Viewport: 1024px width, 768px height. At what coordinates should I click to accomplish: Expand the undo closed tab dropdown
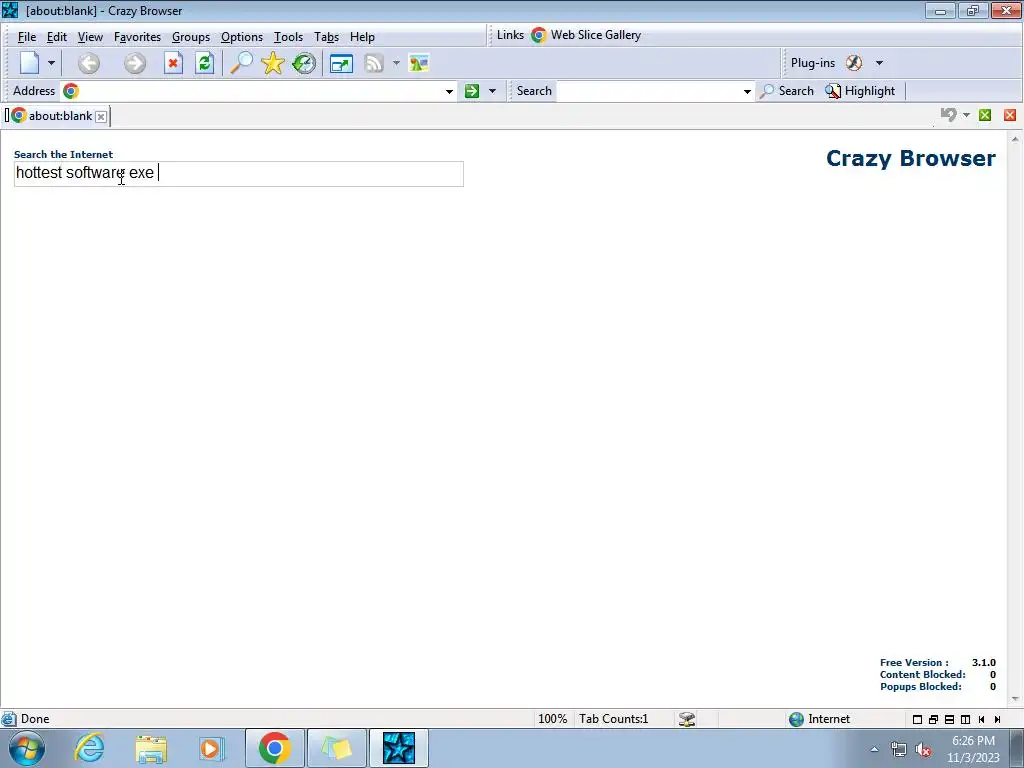[967, 115]
